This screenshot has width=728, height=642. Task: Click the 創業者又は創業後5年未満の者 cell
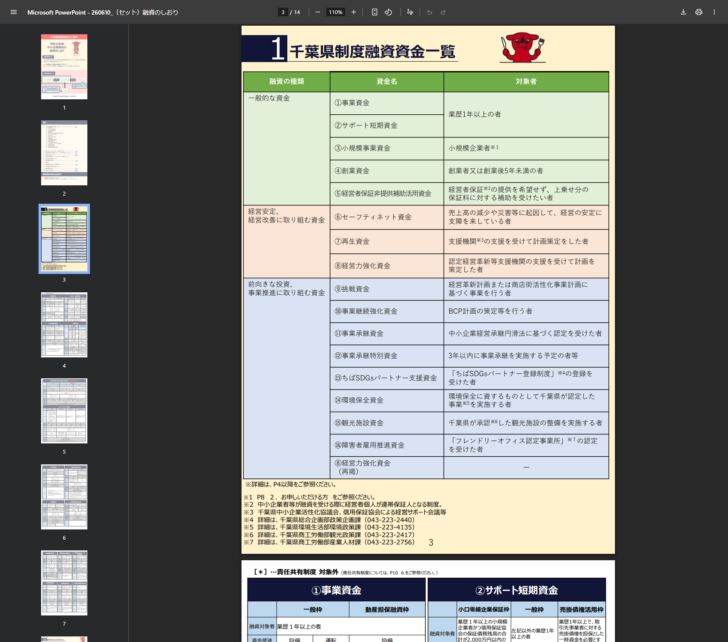click(526, 171)
